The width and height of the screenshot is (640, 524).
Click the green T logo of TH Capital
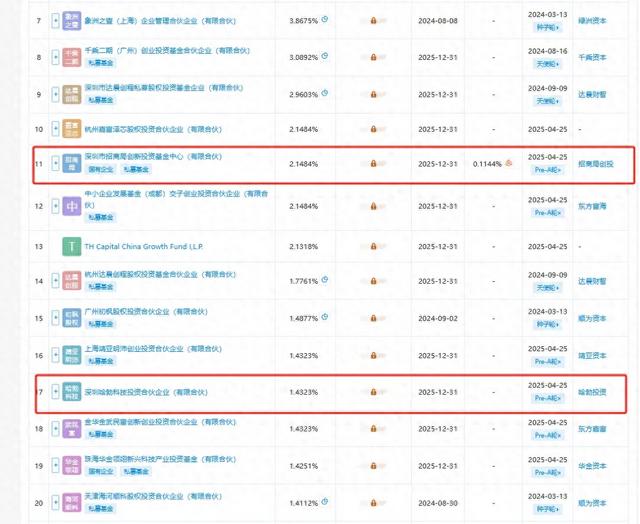71,246
